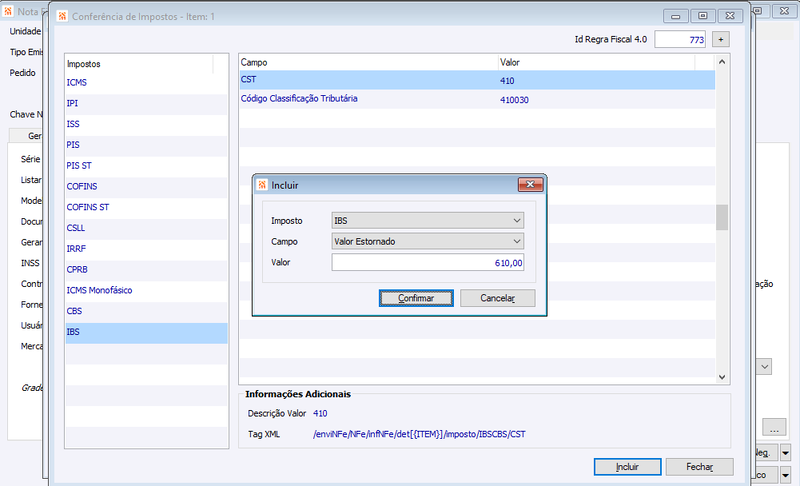Select PIS in the Impostos list

(x=146, y=145)
